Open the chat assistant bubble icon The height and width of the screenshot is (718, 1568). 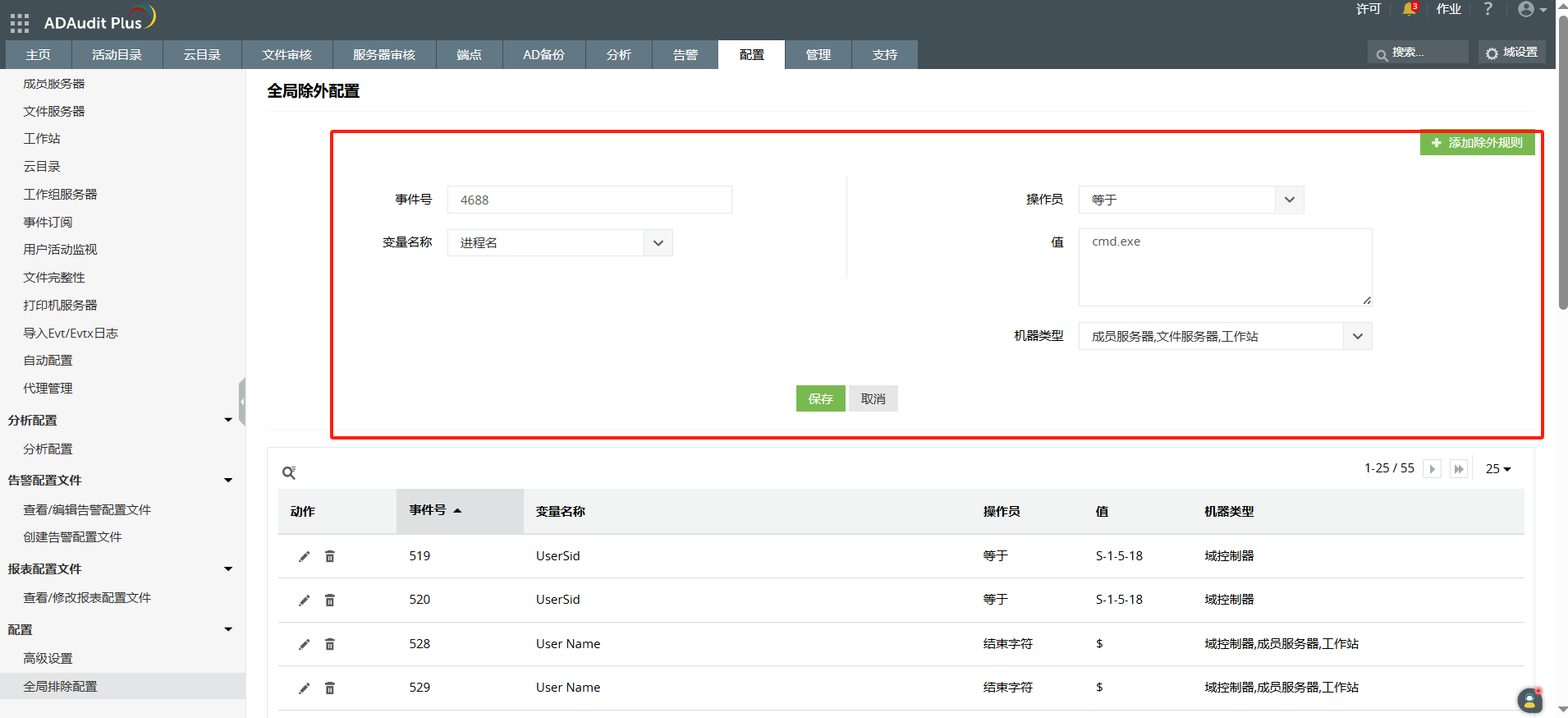coord(1529,700)
